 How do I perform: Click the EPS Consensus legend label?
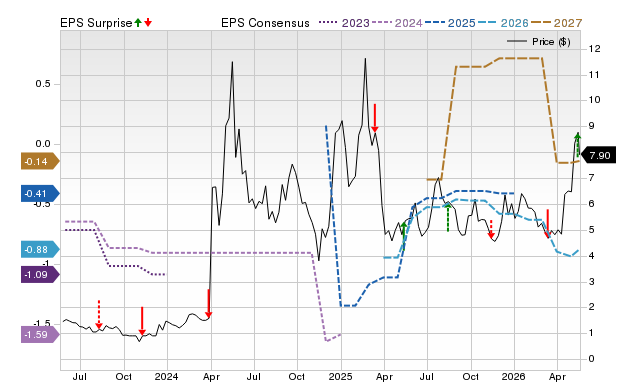pyautogui.click(x=265, y=23)
